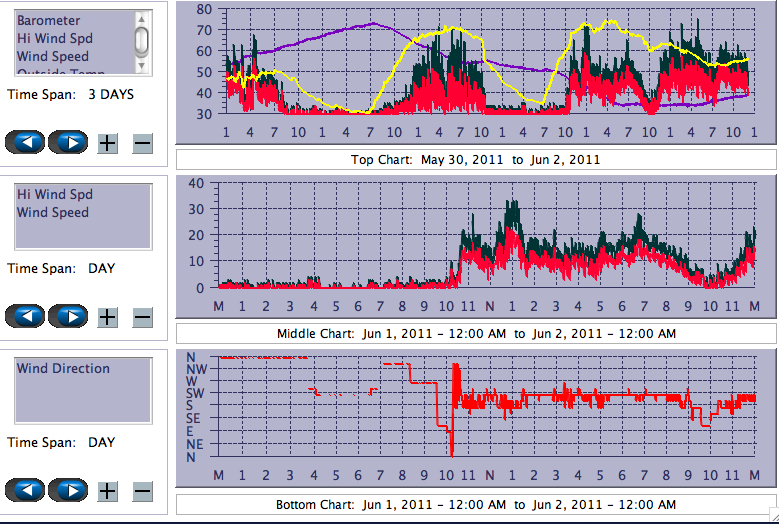The height and width of the screenshot is (524, 779).
Task: Choose Wind Speed in top chart list
Action: coord(53,57)
